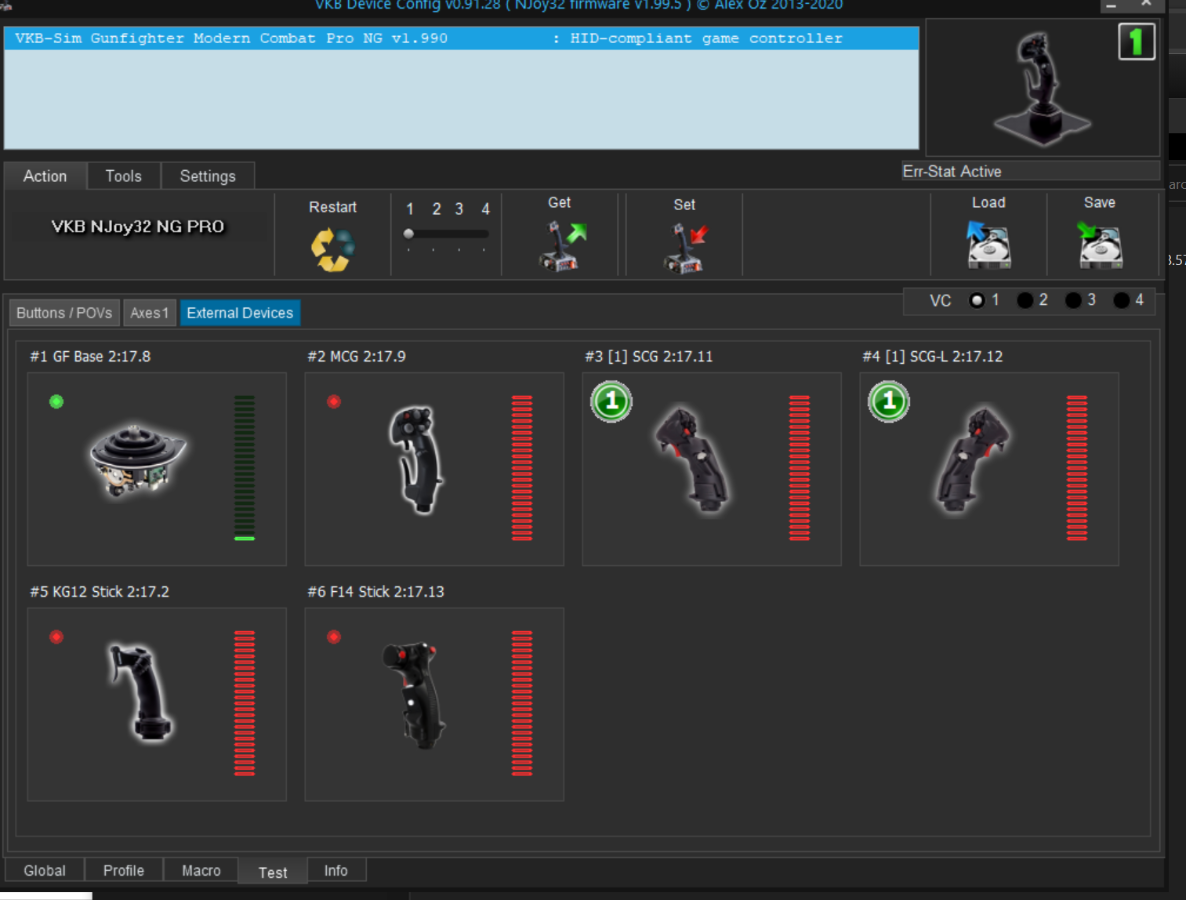The height and width of the screenshot is (900, 1186).
Task: Open the Tools tab
Action: [123, 175]
